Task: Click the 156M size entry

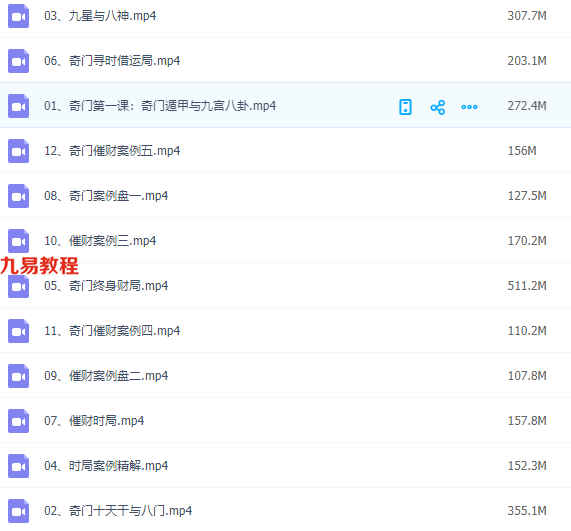Action: (522, 151)
